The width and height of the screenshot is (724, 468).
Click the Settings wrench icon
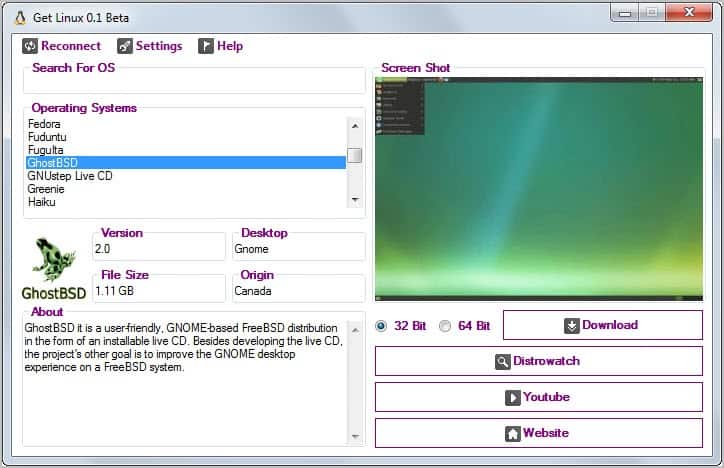(x=125, y=46)
